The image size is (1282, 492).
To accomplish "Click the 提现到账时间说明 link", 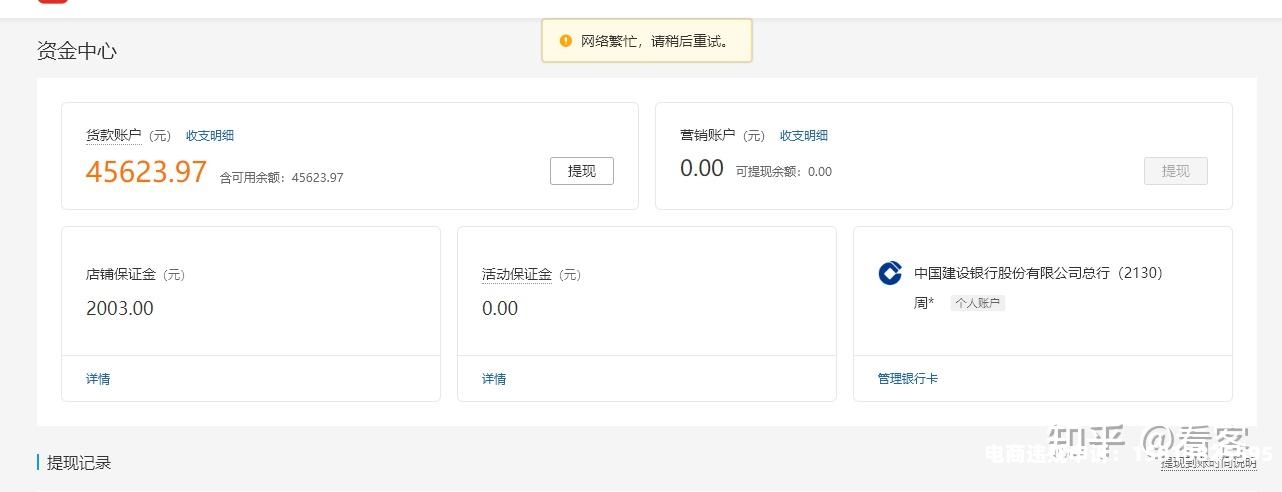I will (x=1208, y=463).
